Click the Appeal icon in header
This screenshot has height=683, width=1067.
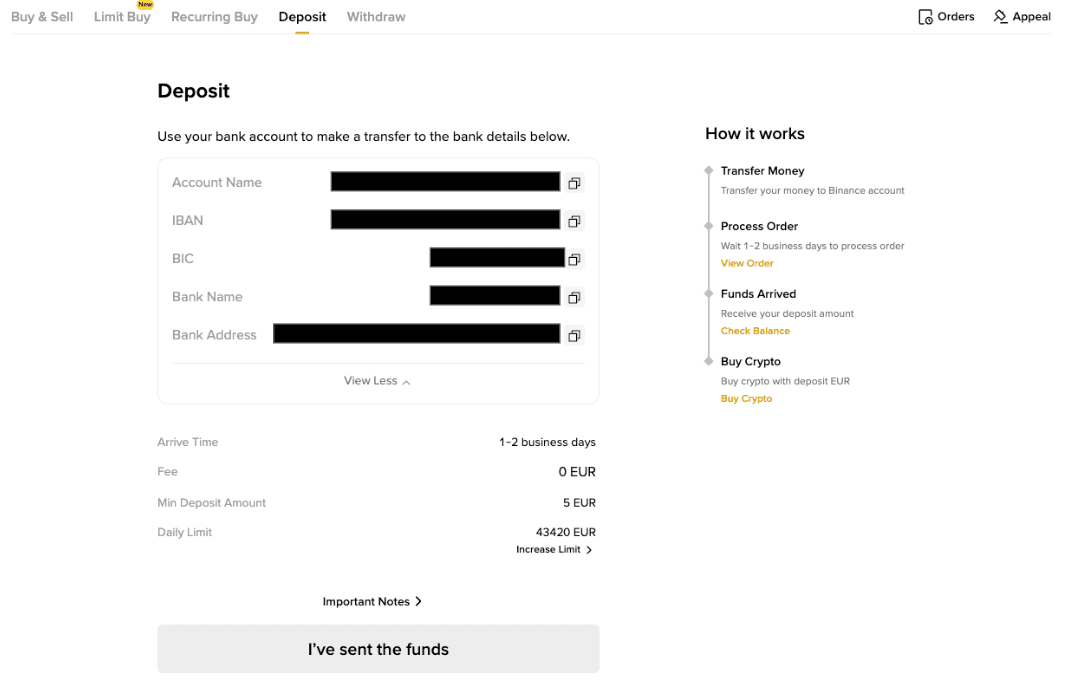[1000, 17]
